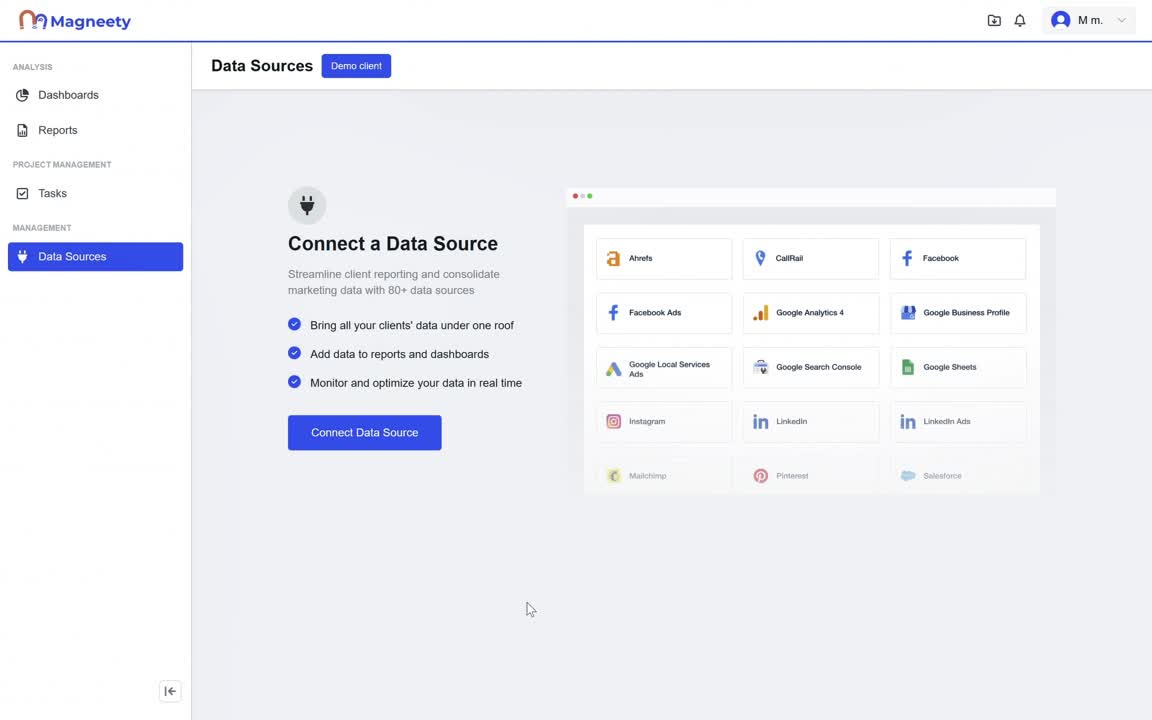The height and width of the screenshot is (720, 1152).
Task: Click the Magneety logo
Action: pos(75,21)
